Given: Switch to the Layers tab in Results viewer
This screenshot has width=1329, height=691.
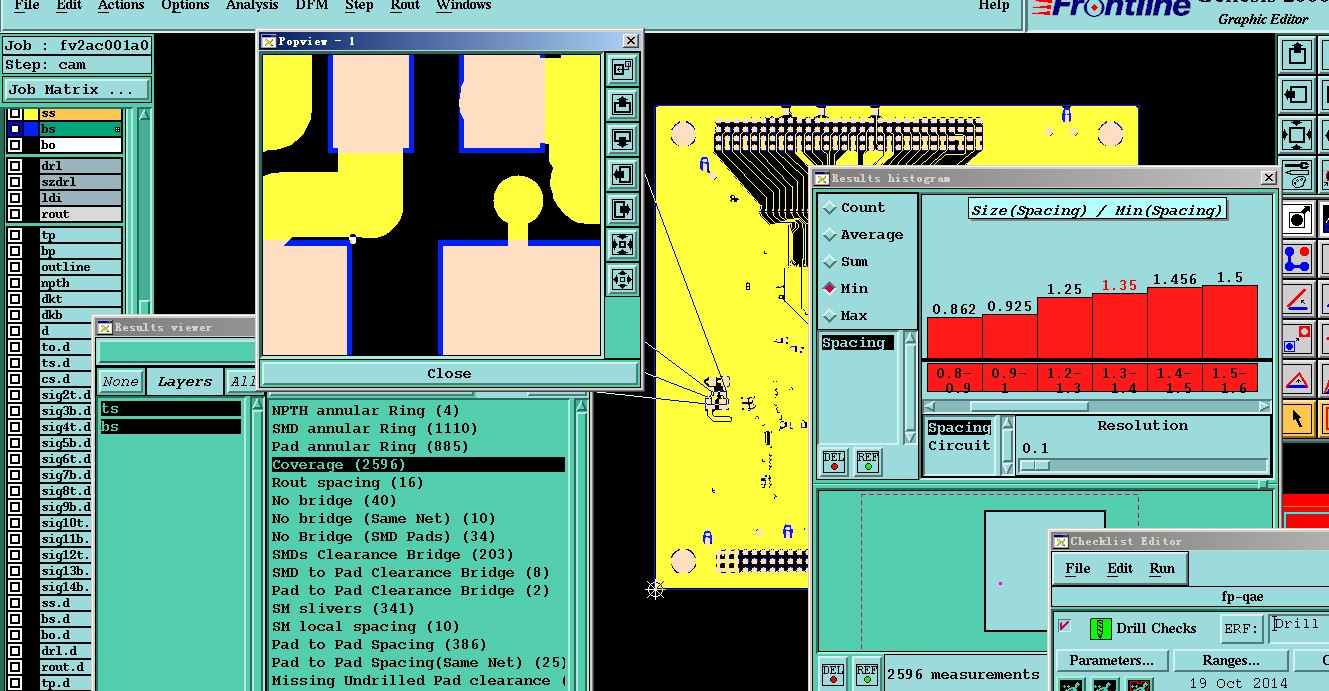Looking at the screenshot, I should 185,381.
